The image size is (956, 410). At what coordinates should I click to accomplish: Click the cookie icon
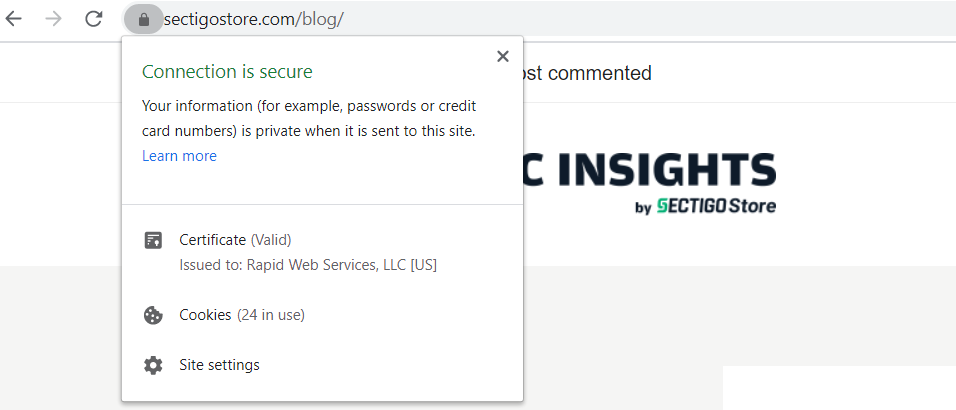coord(153,315)
